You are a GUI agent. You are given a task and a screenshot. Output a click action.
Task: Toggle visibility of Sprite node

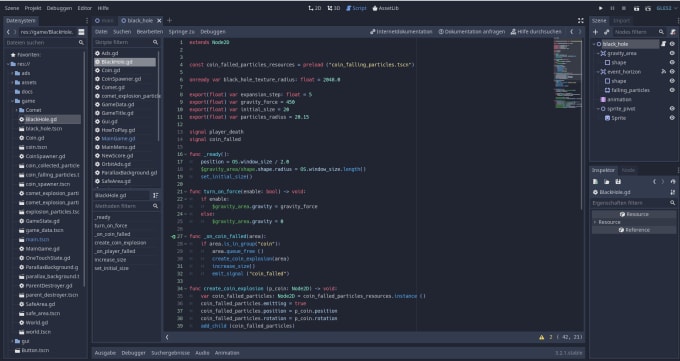pos(672,118)
